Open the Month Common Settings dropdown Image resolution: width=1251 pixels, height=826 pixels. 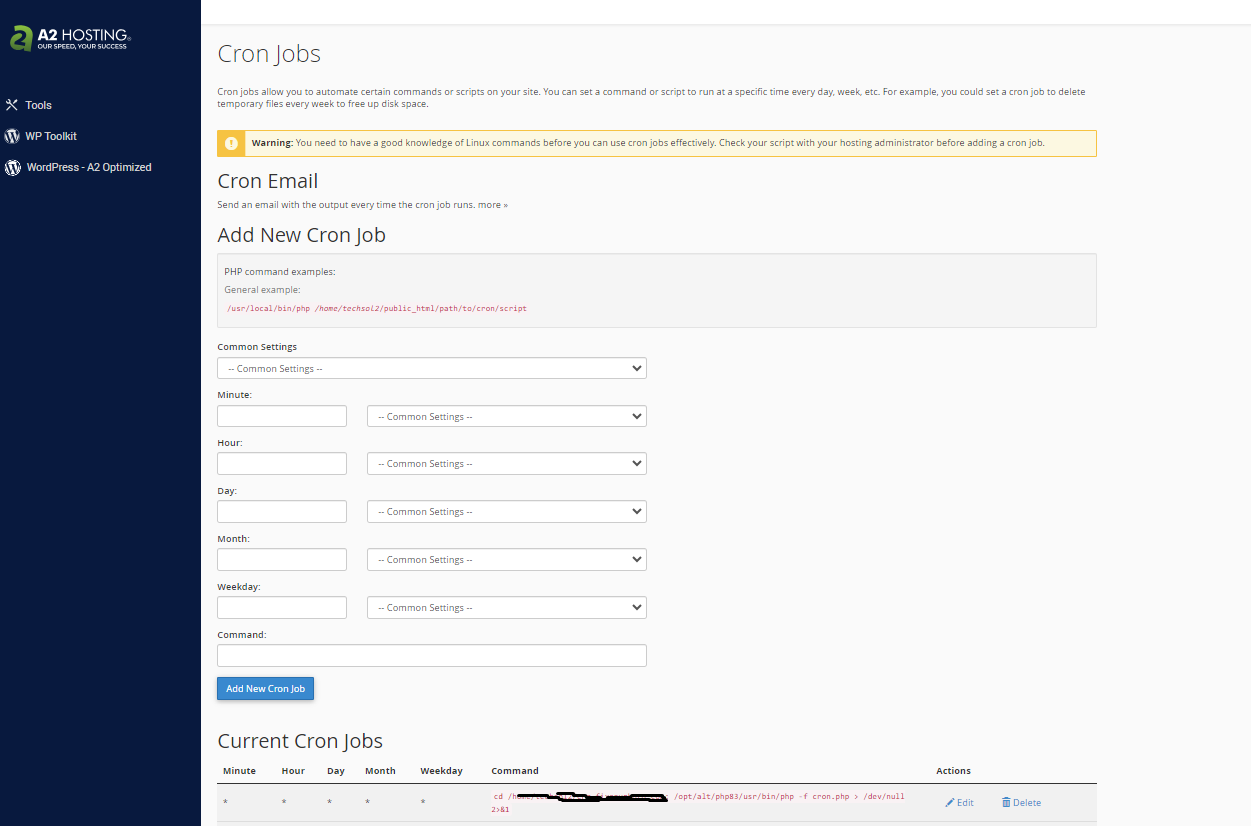point(506,560)
